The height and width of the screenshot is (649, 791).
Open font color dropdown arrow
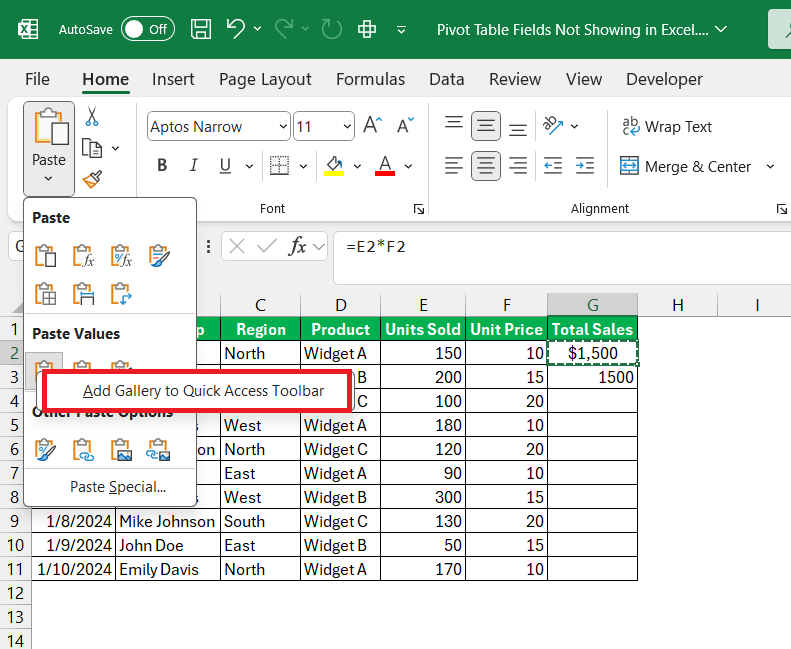coord(409,166)
